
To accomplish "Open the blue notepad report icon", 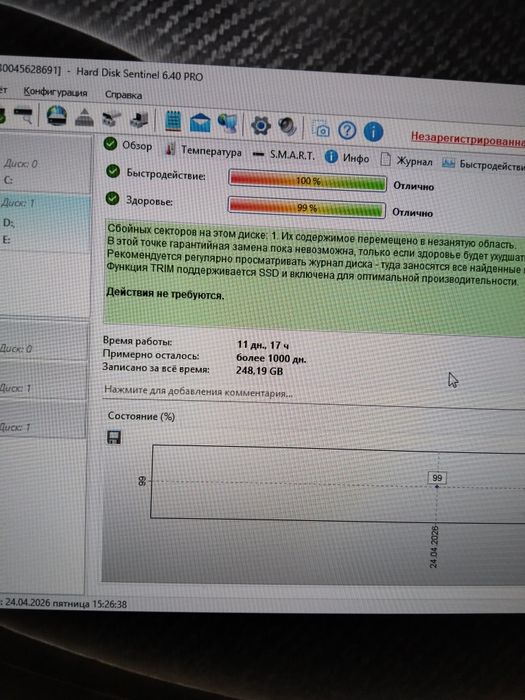I will click(173, 121).
